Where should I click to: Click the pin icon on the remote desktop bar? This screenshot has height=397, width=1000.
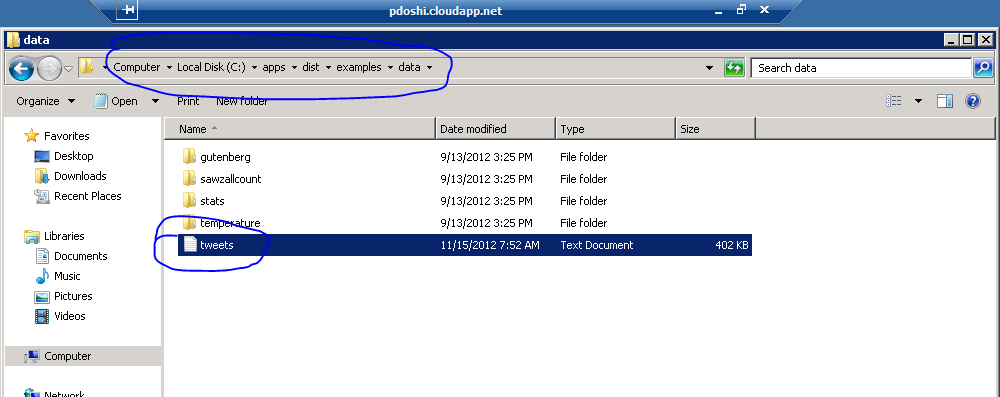(x=128, y=10)
